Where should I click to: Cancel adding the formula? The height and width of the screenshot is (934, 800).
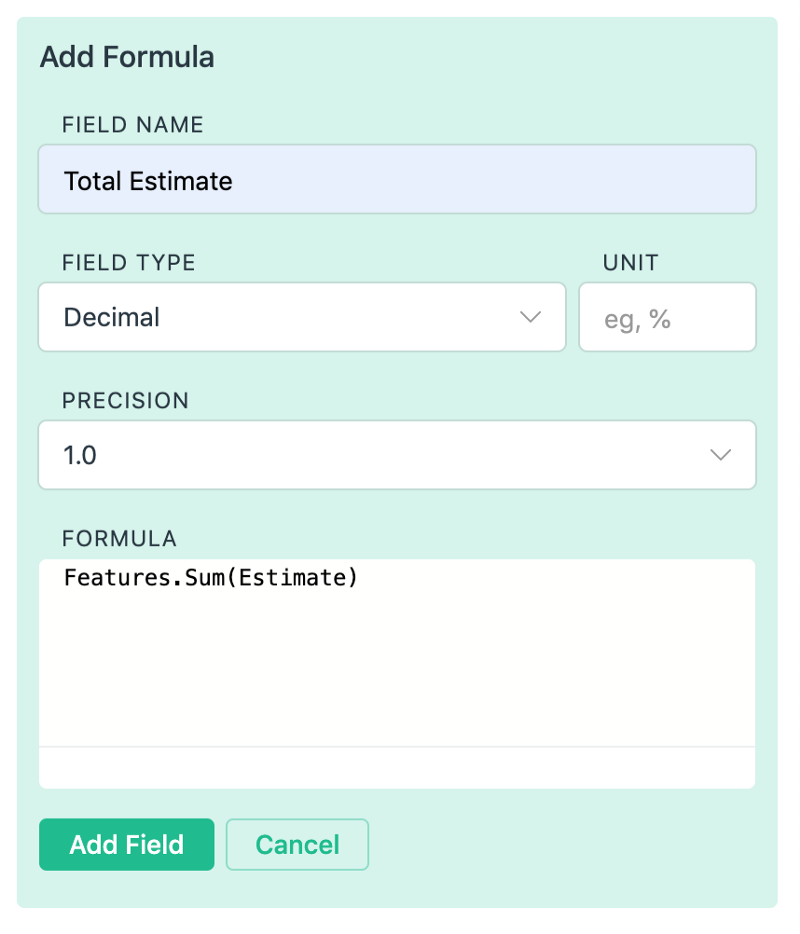[297, 845]
